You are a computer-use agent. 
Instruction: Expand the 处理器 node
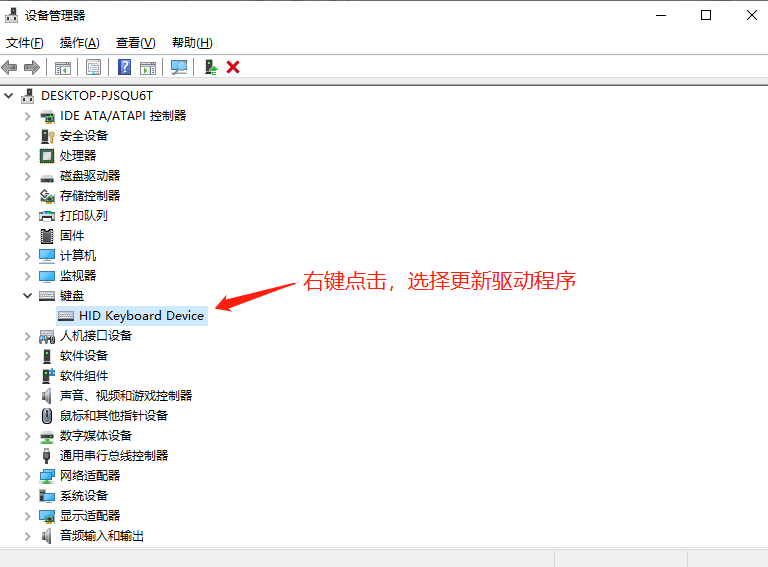click(x=28, y=156)
